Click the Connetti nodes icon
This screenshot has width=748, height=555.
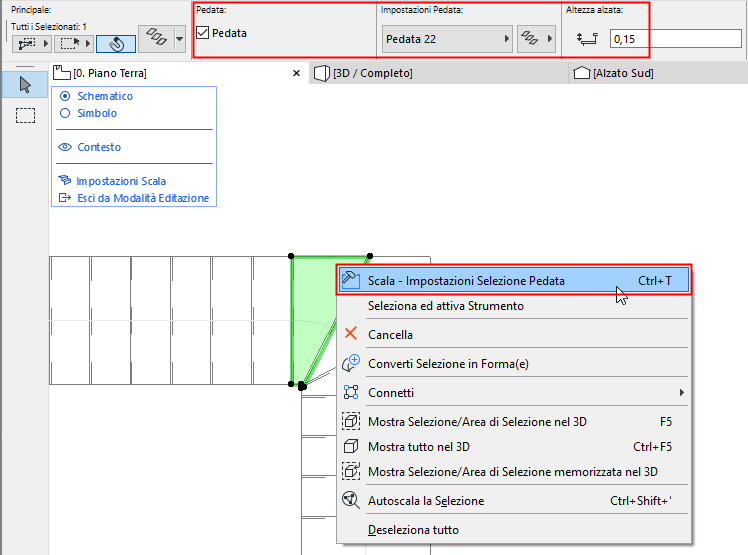tap(351, 392)
